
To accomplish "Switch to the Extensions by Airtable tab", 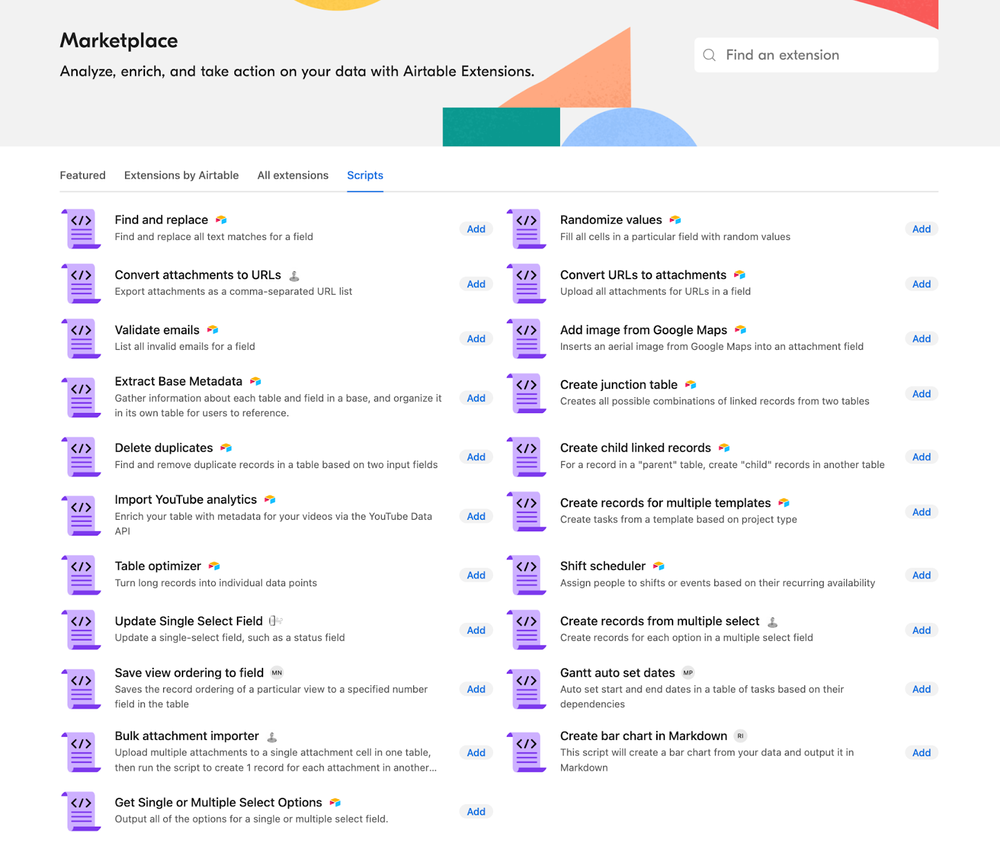I will click(x=181, y=175).
